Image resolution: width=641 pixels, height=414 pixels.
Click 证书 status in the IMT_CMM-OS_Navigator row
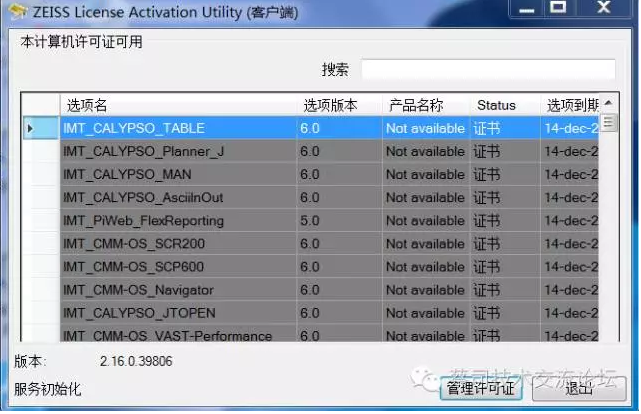point(486,290)
